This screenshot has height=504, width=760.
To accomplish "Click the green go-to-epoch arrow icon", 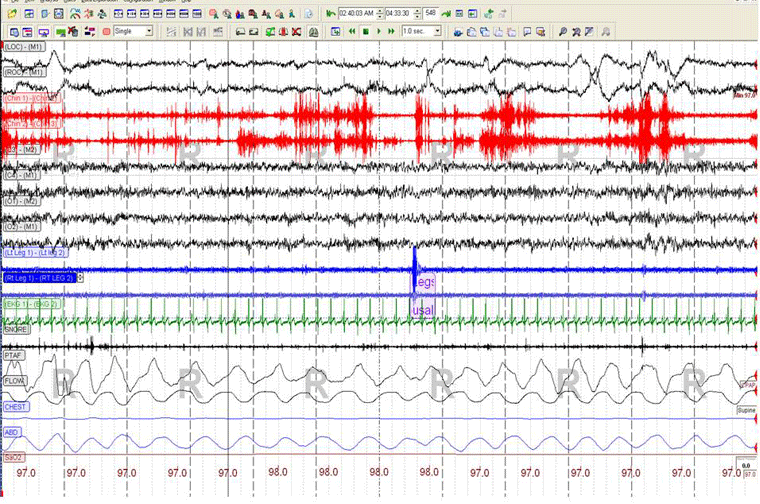I will tap(444, 14).
